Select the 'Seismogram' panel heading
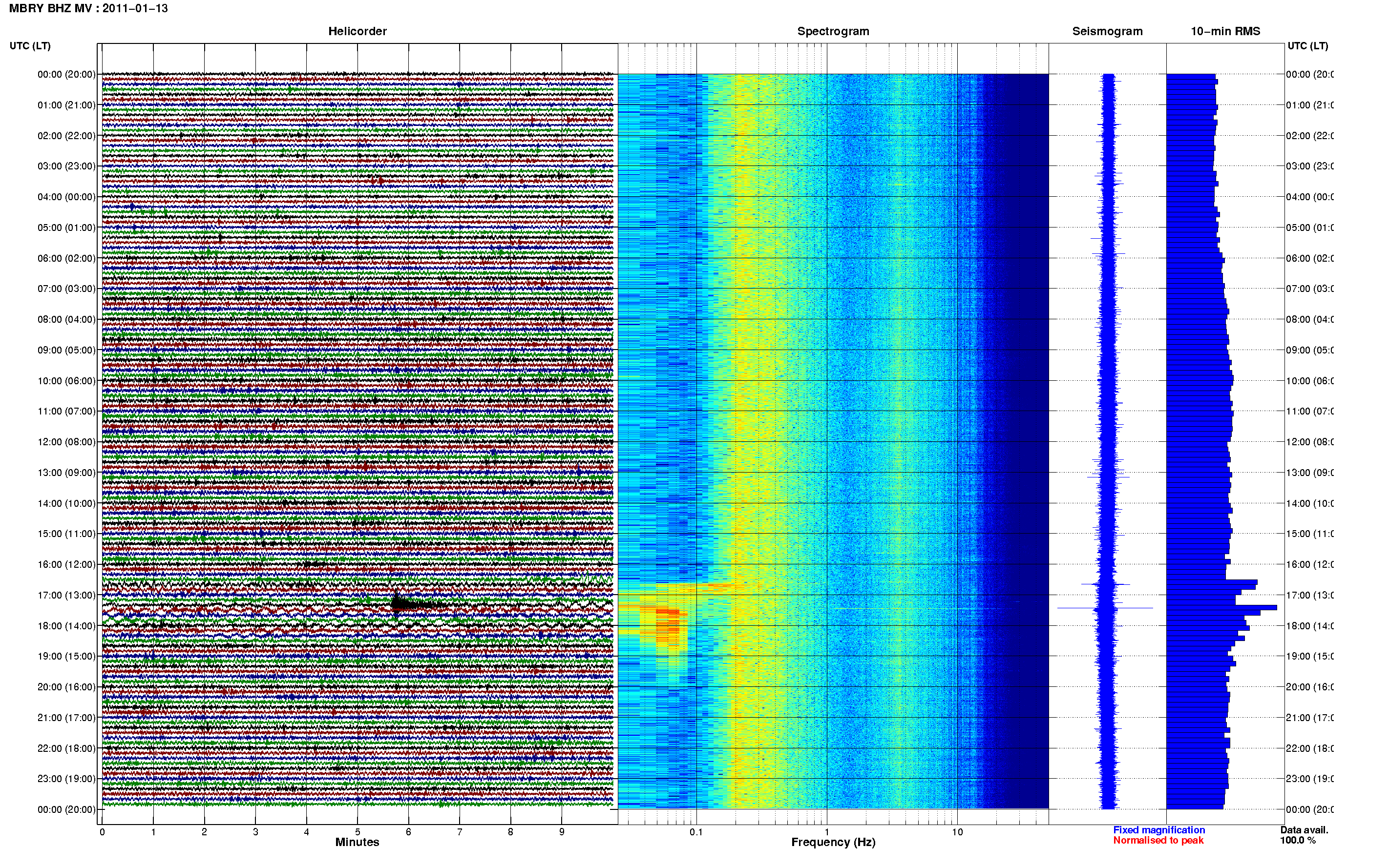 coord(1107,31)
